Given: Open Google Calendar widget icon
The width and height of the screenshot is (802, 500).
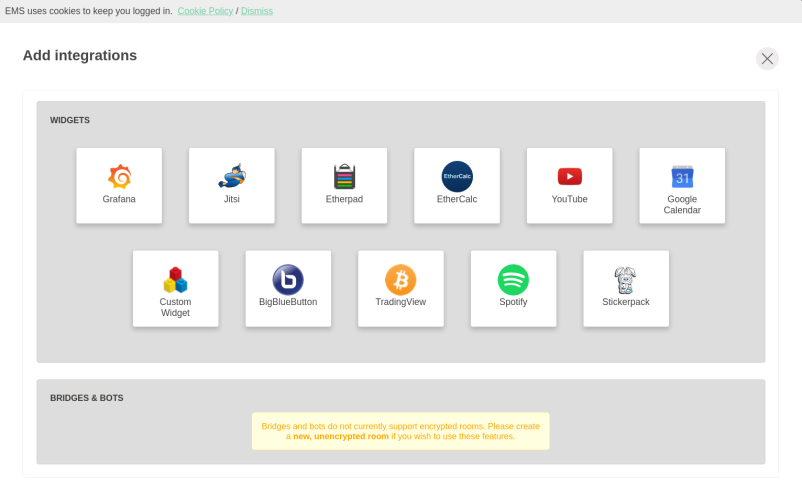Looking at the screenshot, I should click(x=682, y=177).
